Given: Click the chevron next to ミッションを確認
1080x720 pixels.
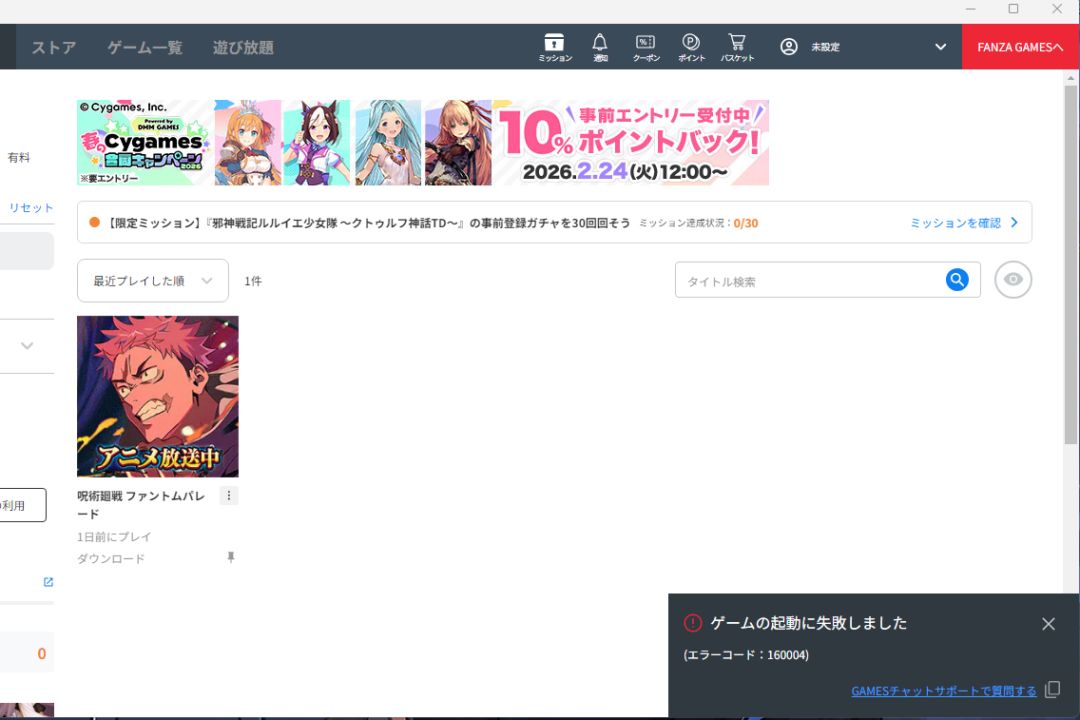Looking at the screenshot, I should pyautogui.click(x=1014, y=223).
